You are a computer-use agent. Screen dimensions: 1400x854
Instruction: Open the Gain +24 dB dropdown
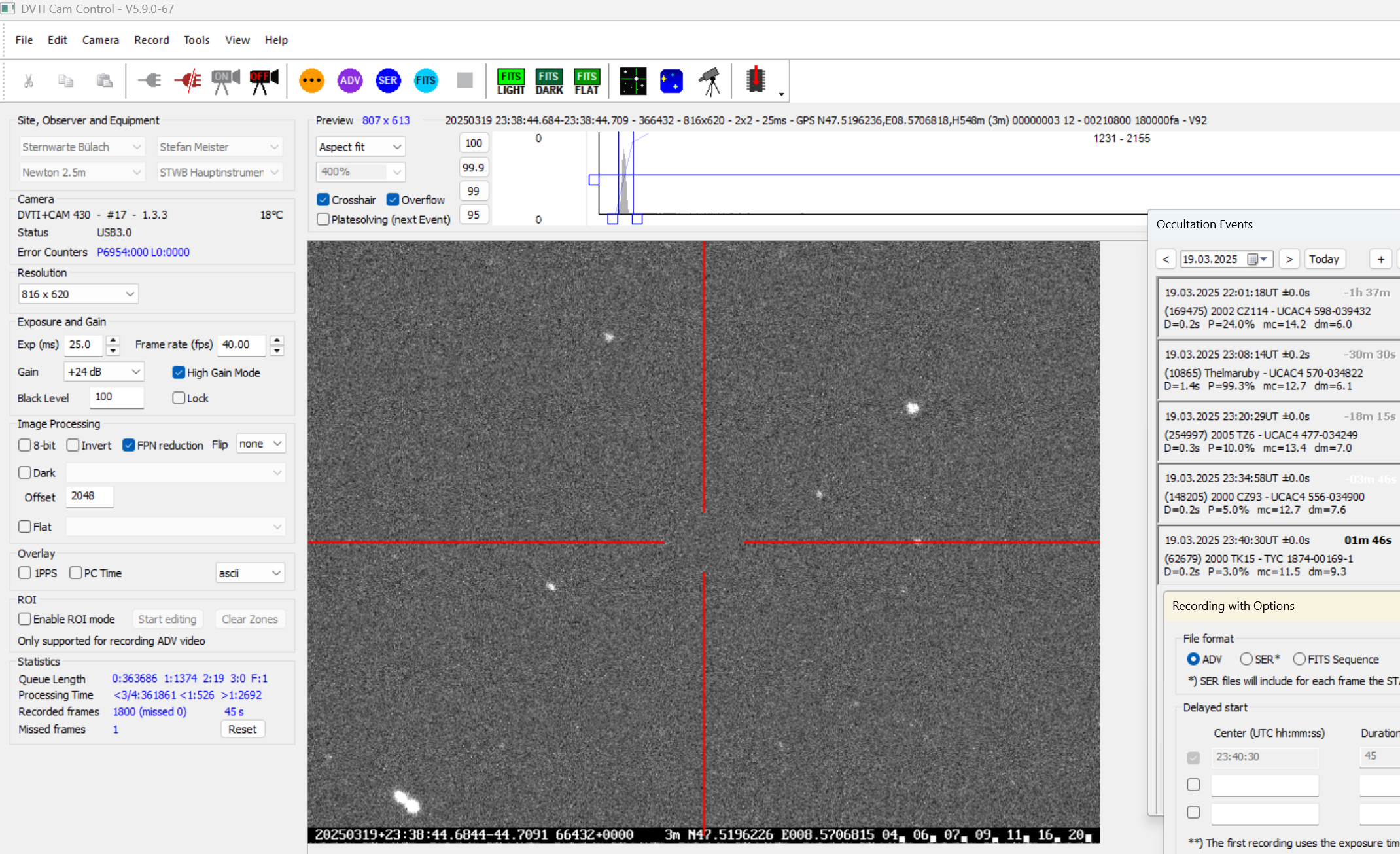[103, 372]
